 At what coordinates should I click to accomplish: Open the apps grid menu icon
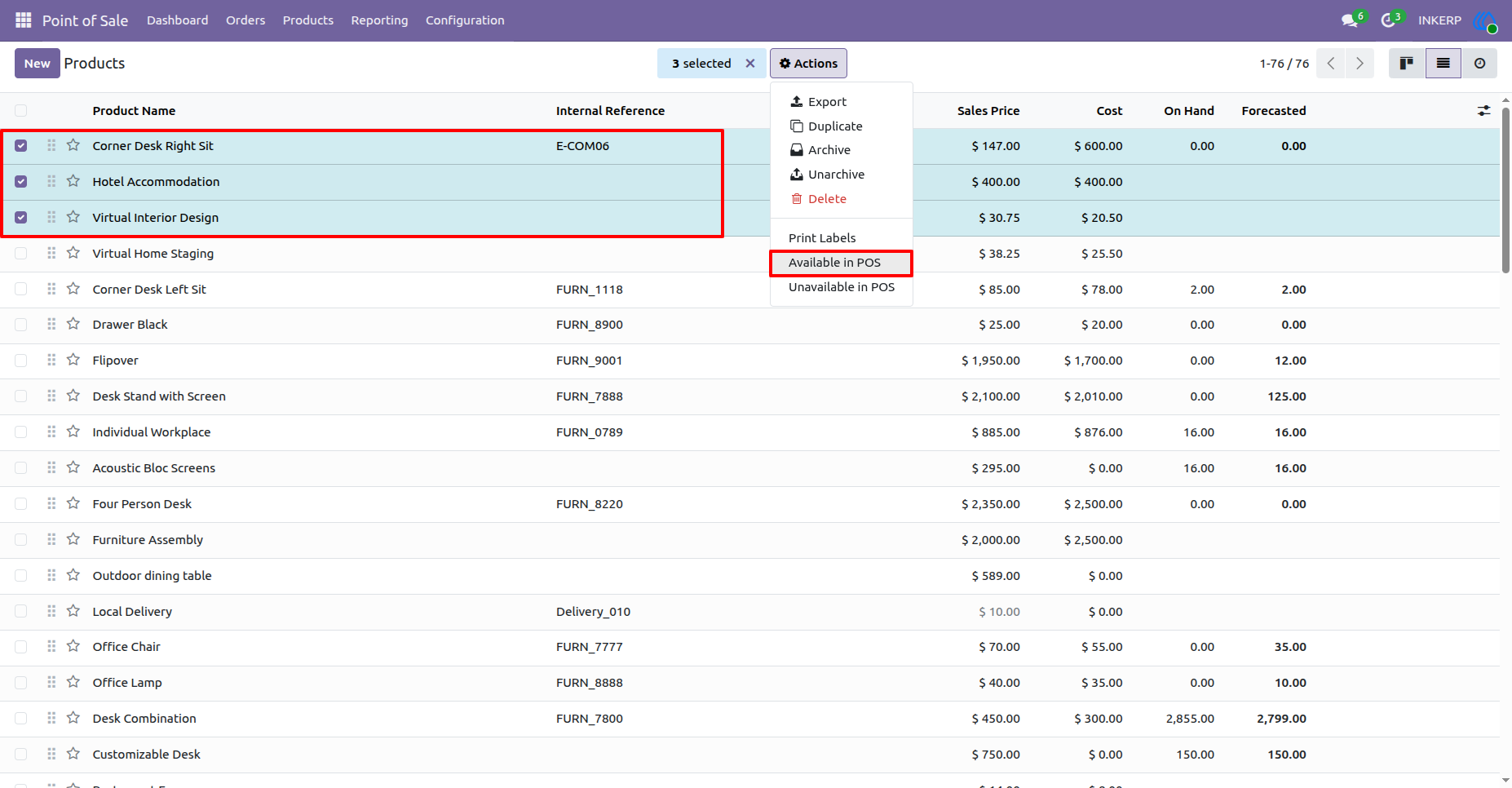pos(24,20)
